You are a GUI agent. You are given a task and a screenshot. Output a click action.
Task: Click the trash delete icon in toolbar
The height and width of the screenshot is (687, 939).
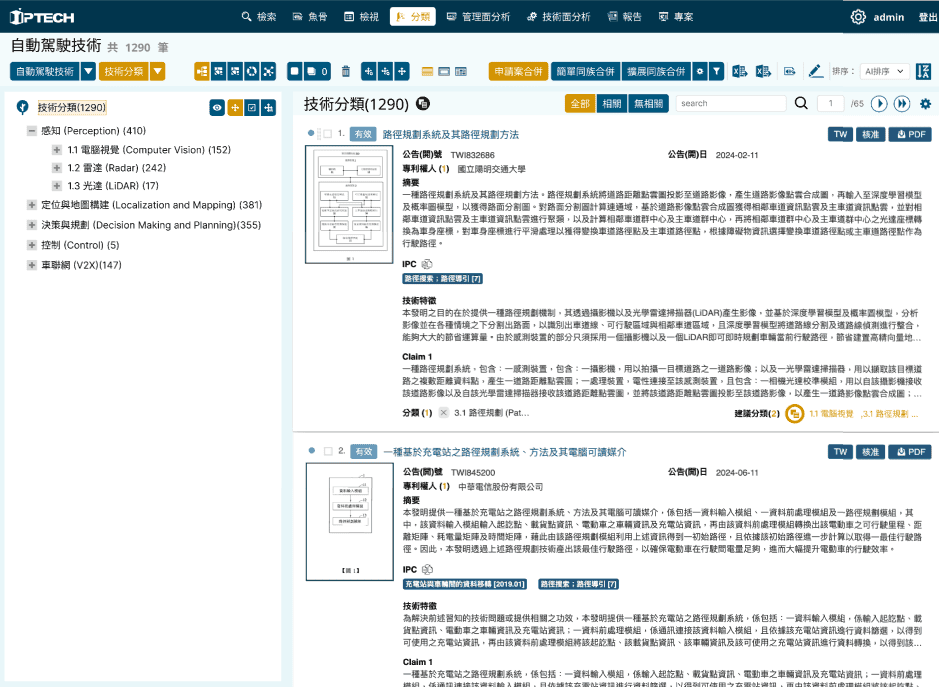[x=346, y=71]
